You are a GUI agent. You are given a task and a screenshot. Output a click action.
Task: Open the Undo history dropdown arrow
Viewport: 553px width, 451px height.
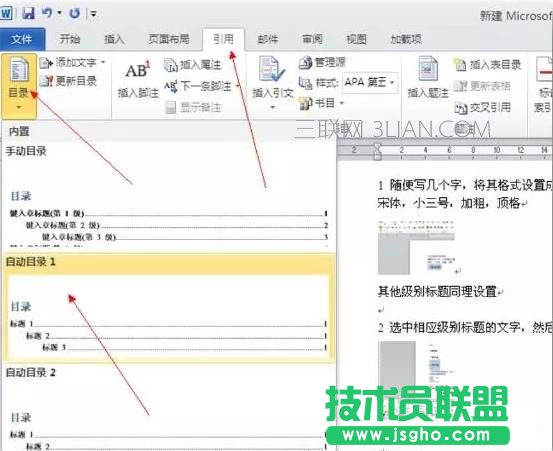point(60,13)
